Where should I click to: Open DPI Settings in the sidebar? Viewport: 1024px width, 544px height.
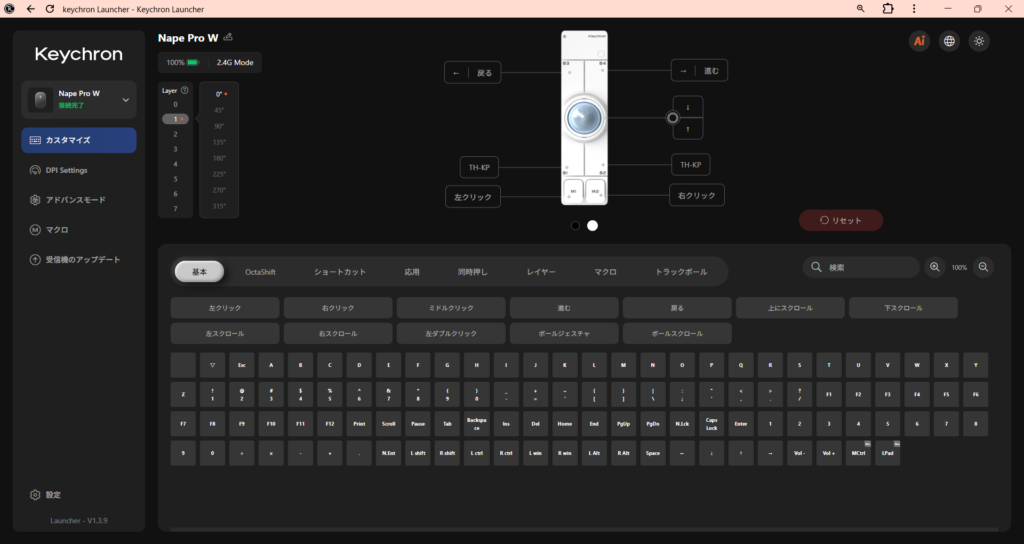79,170
